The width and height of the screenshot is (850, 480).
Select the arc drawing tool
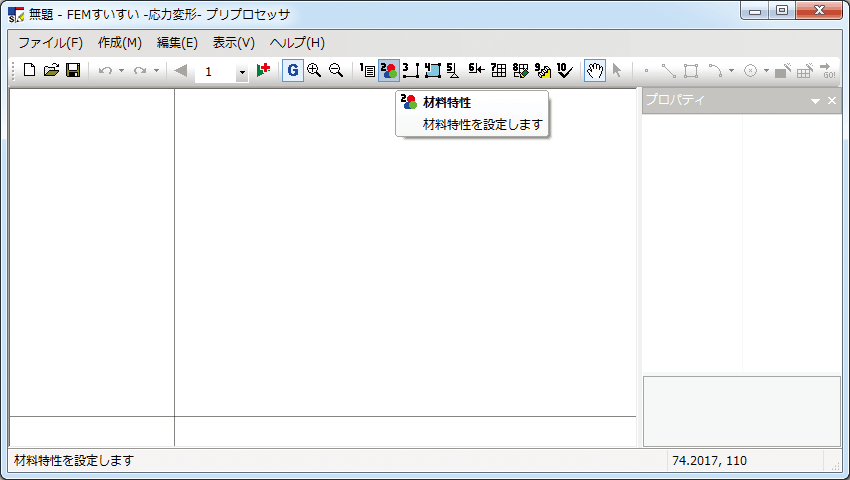click(716, 71)
